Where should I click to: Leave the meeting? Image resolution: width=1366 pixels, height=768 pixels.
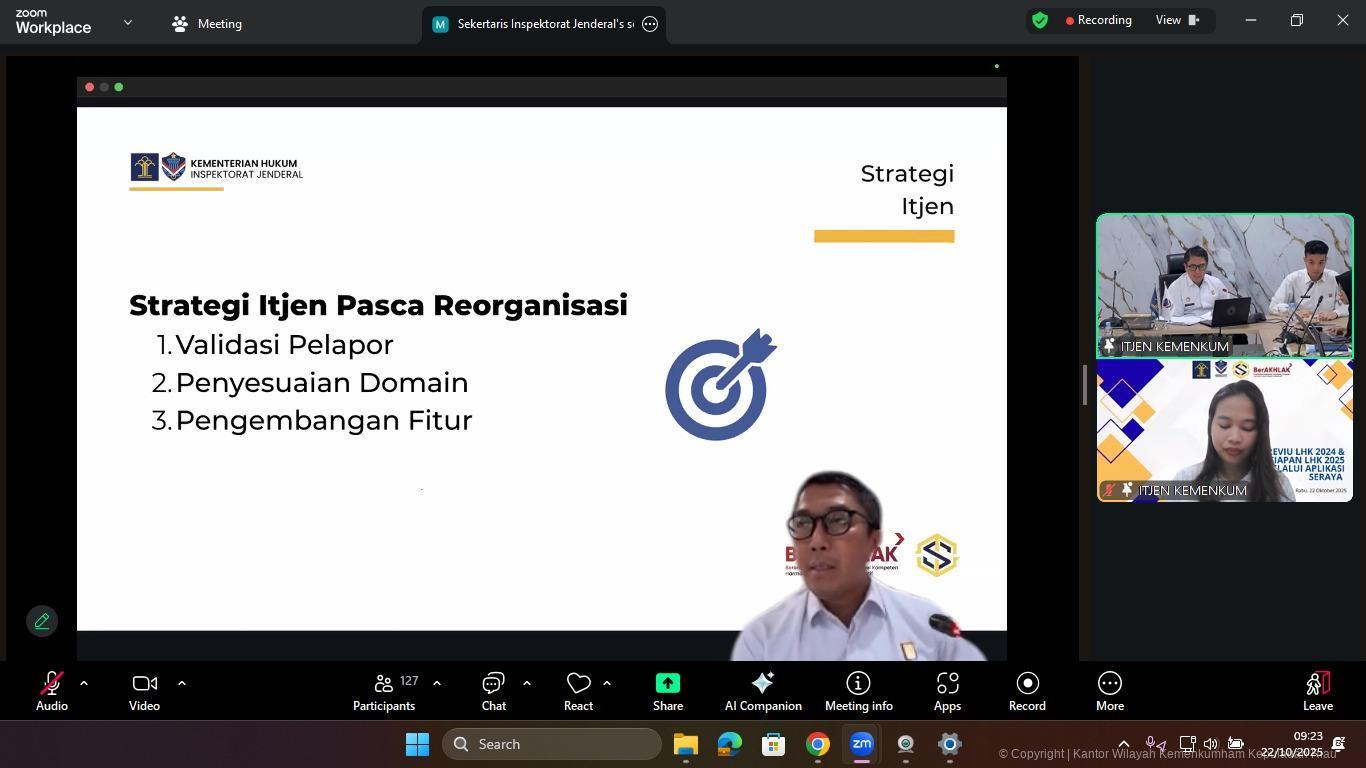[1317, 691]
